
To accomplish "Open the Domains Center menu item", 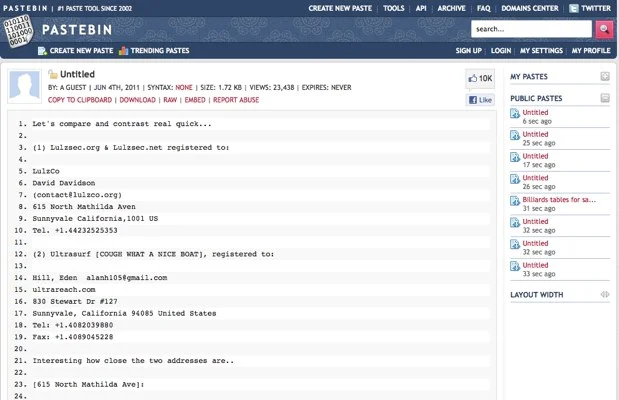I will point(530,8).
